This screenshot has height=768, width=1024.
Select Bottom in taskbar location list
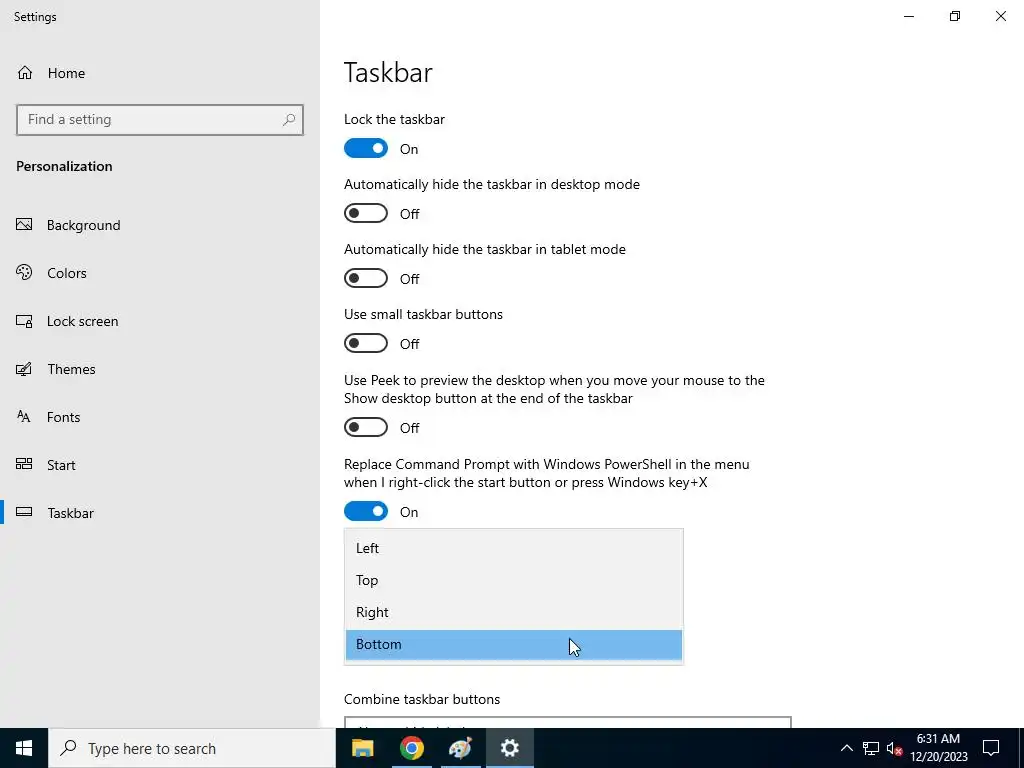coord(513,645)
